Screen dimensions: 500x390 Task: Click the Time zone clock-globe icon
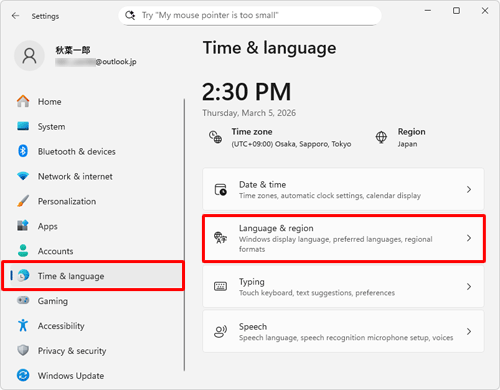pos(215,137)
